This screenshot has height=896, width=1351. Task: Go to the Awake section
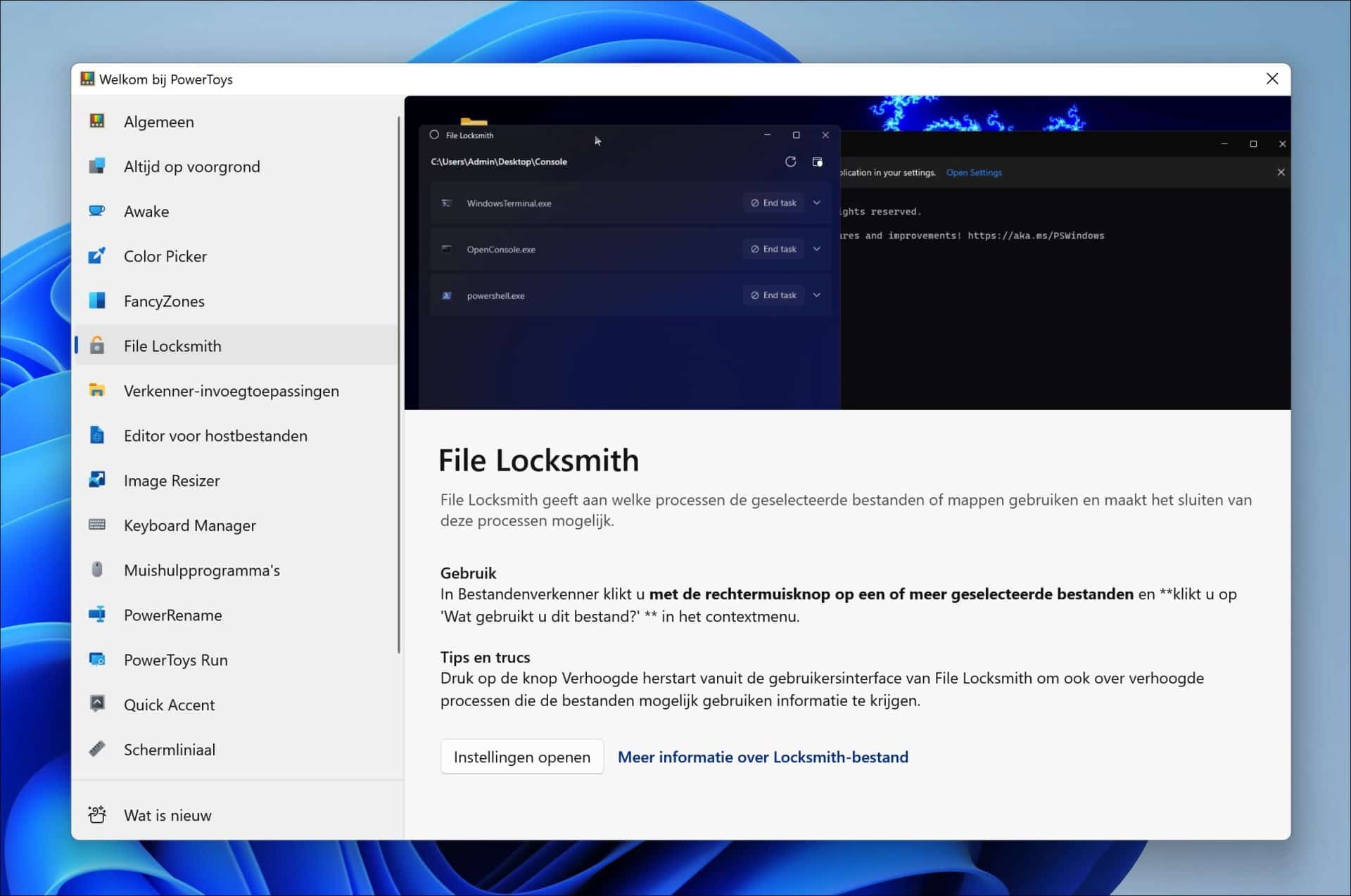pyautogui.click(x=236, y=212)
